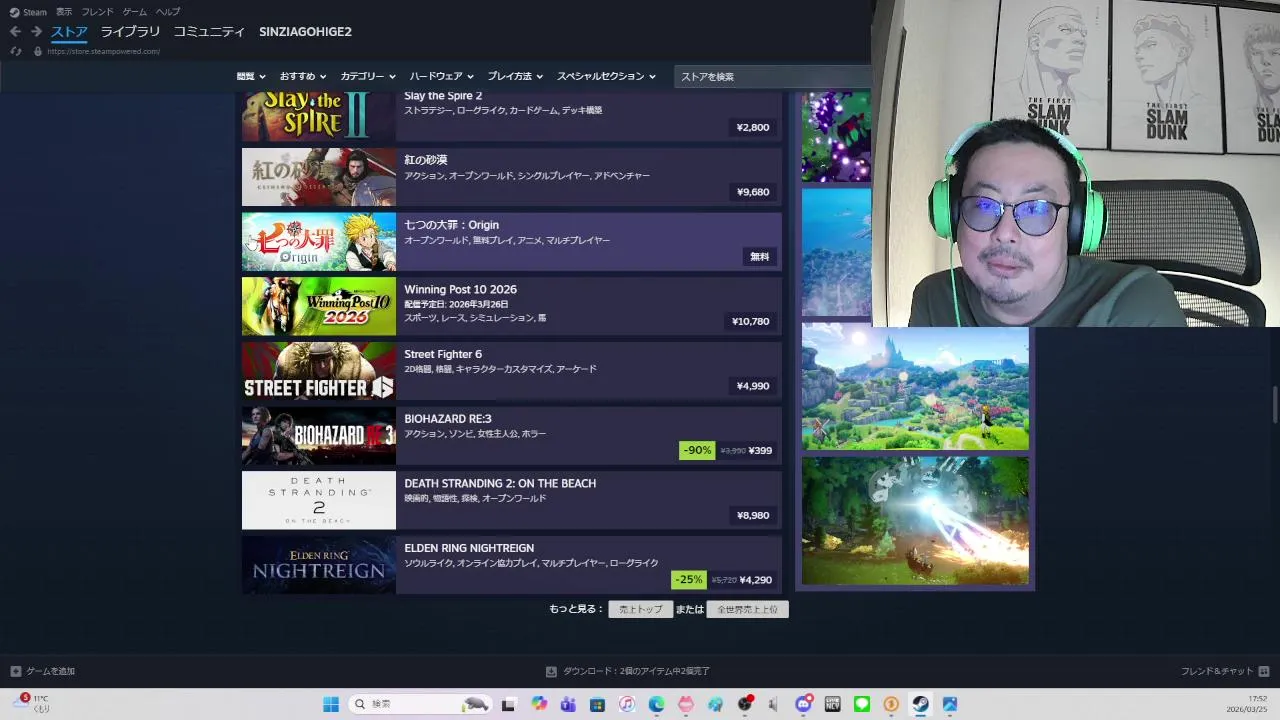Open the Windows Start menu

331,704
